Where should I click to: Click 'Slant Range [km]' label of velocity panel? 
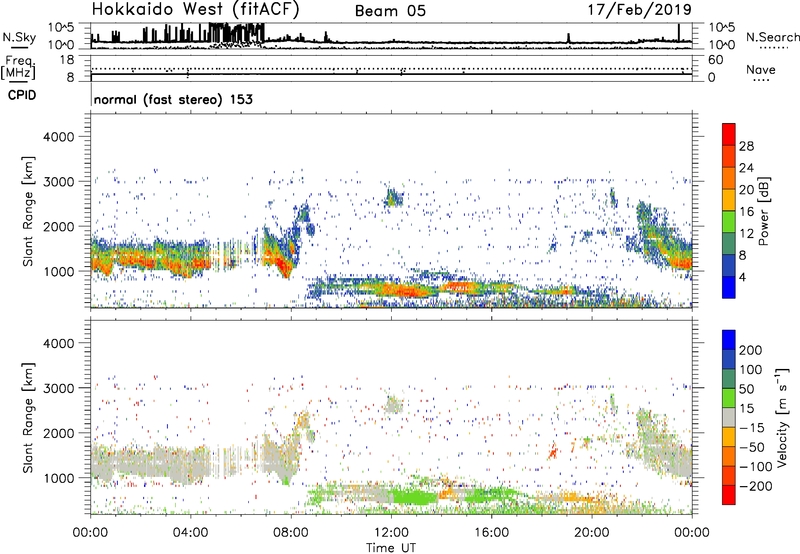click(28, 418)
